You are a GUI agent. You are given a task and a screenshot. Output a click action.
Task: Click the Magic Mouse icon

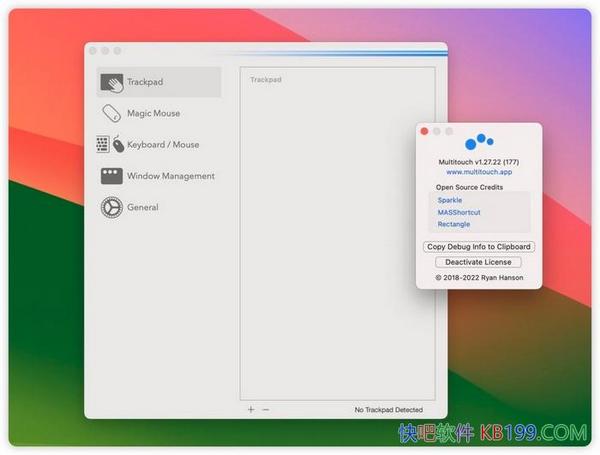(111, 113)
